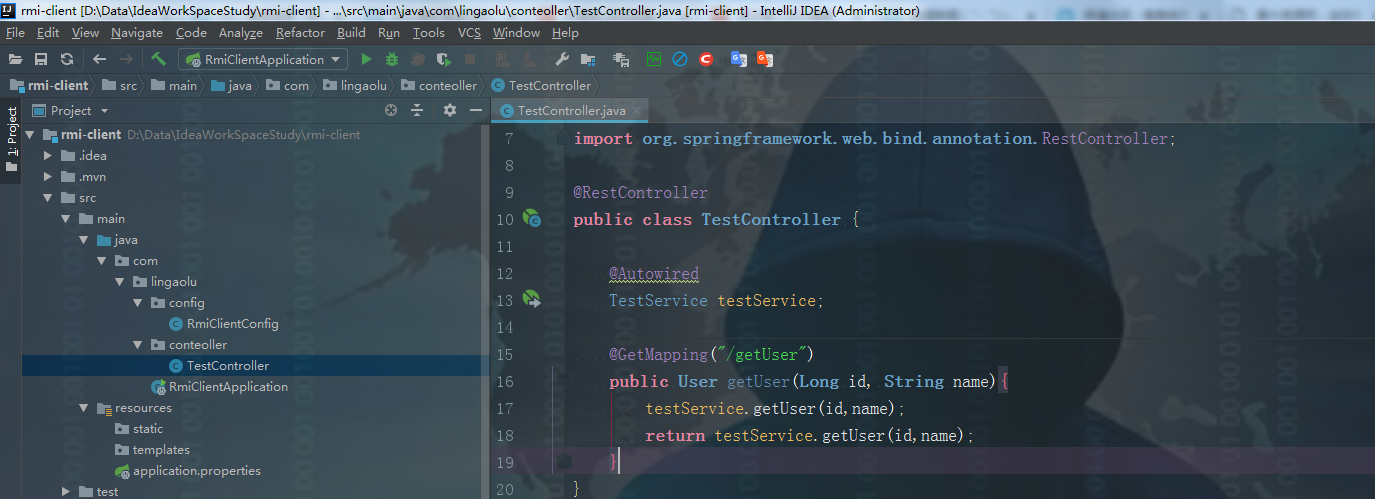The height and width of the screenshot is (499, 1375).
Task: Select the TestController breadcrumb
Action: (x=541, y=86)
